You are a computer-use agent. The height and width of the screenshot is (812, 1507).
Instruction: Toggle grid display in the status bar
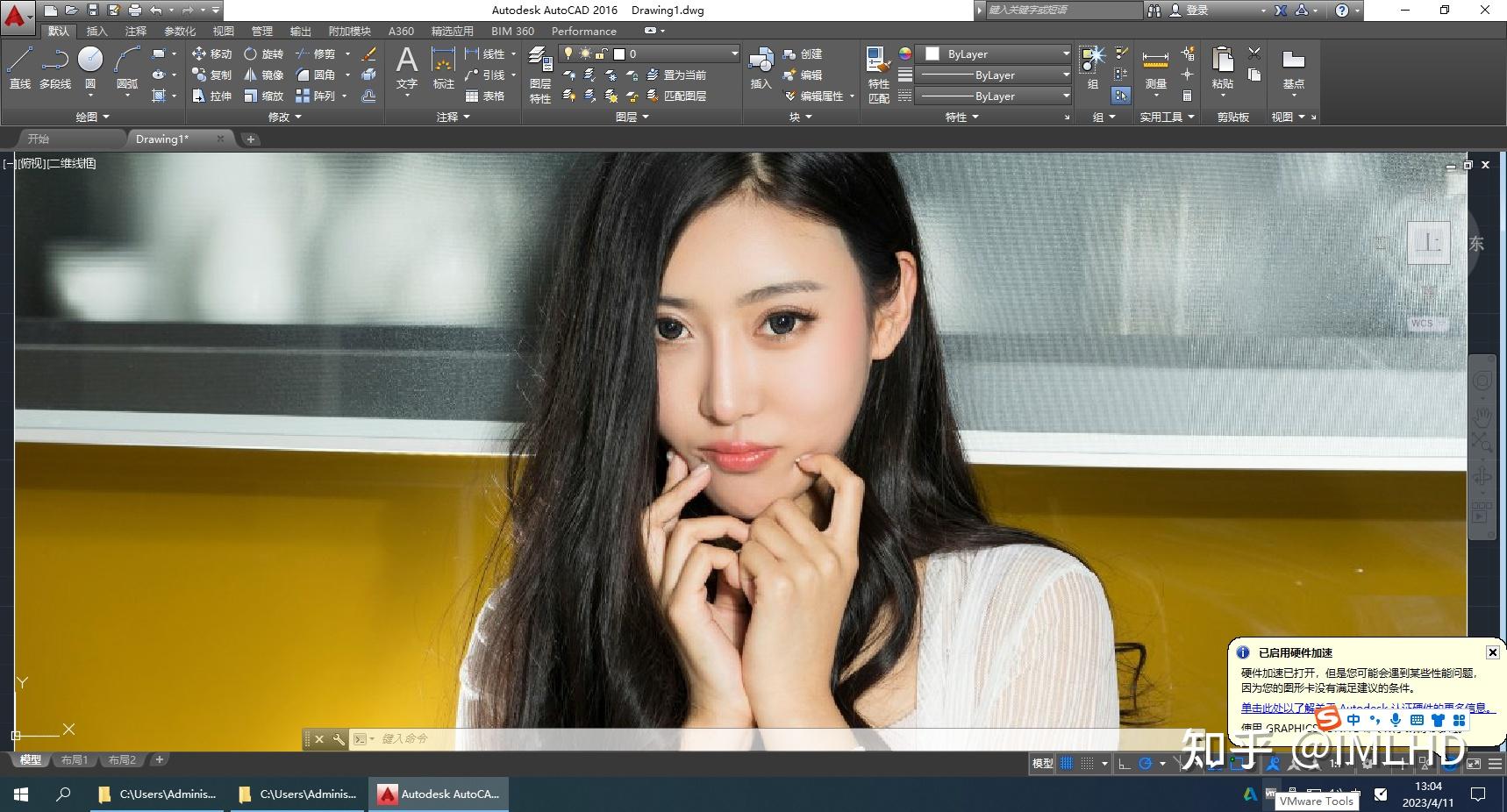1067,763
